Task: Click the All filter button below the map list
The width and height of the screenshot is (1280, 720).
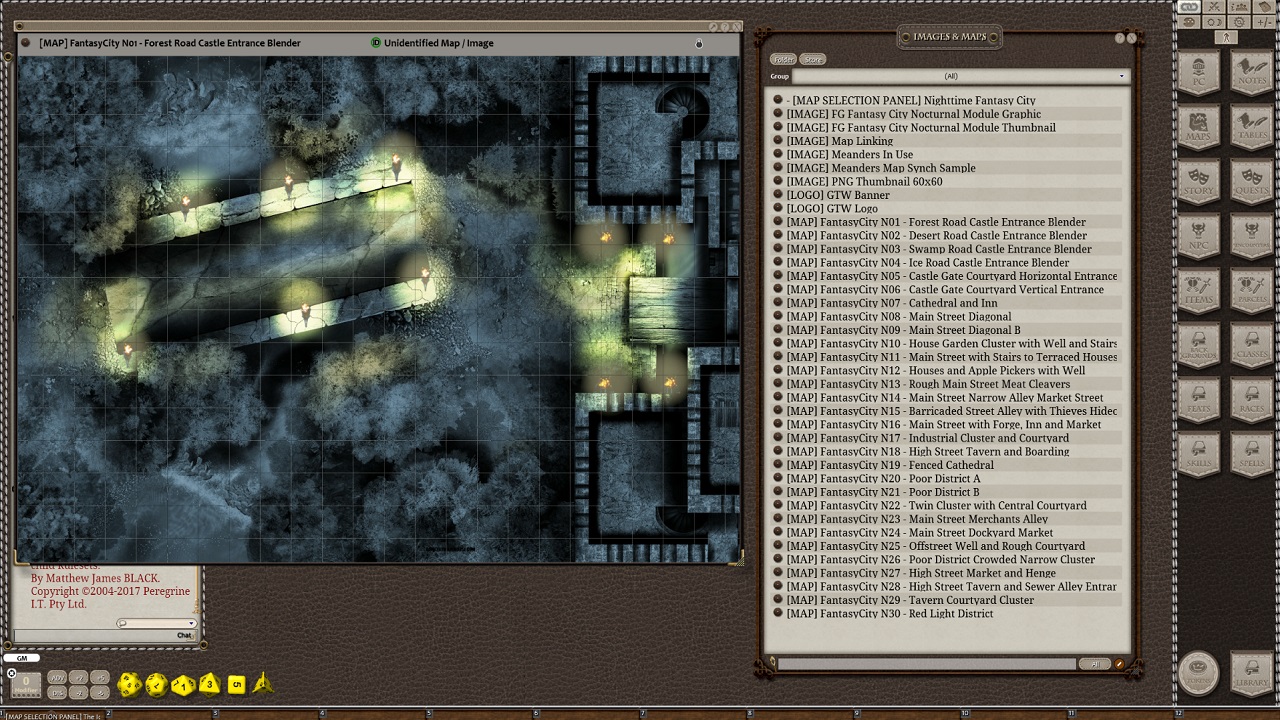Action: [x=1095, y=663]
